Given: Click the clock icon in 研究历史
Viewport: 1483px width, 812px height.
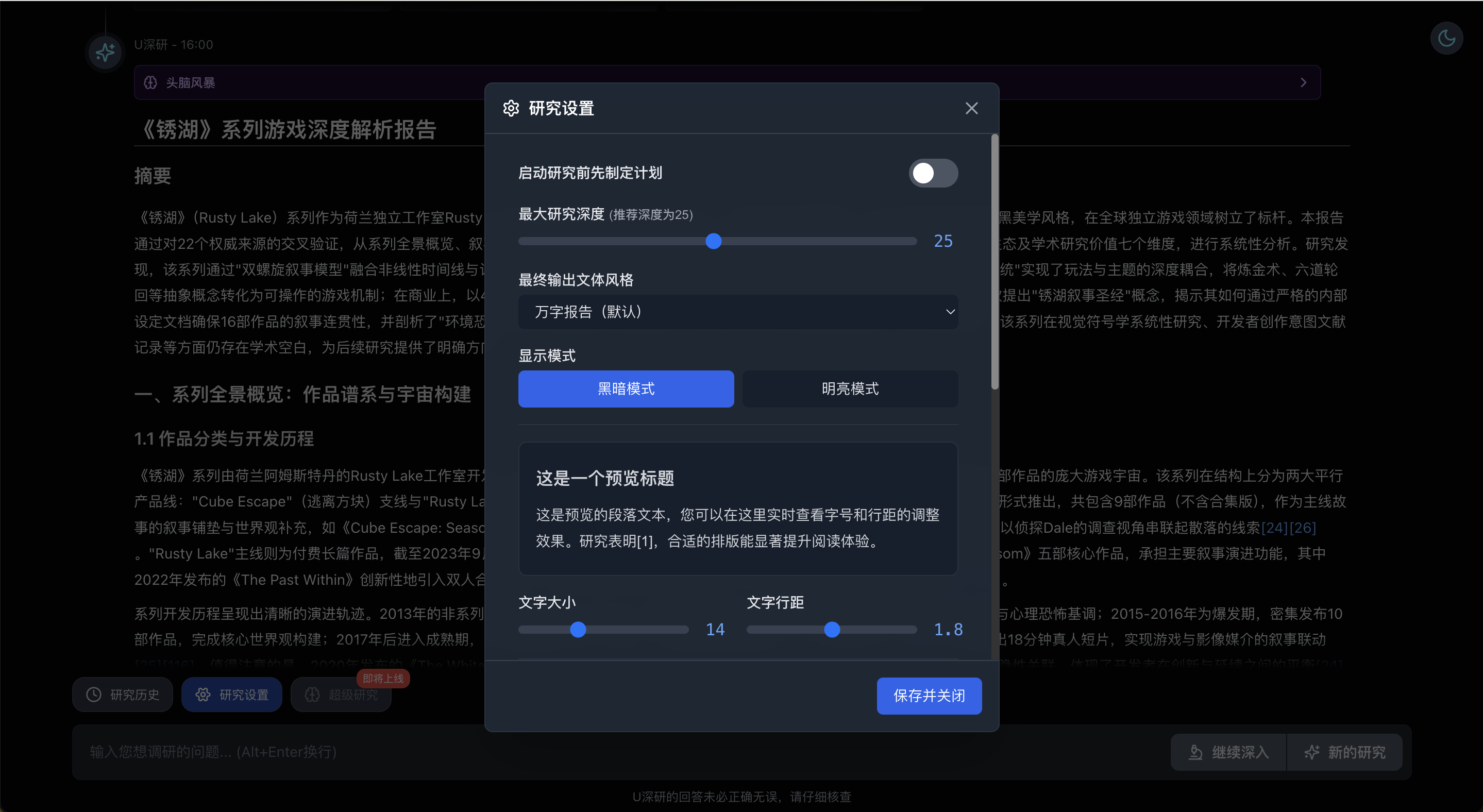Looking at the screenshot, I should (93, 695).
